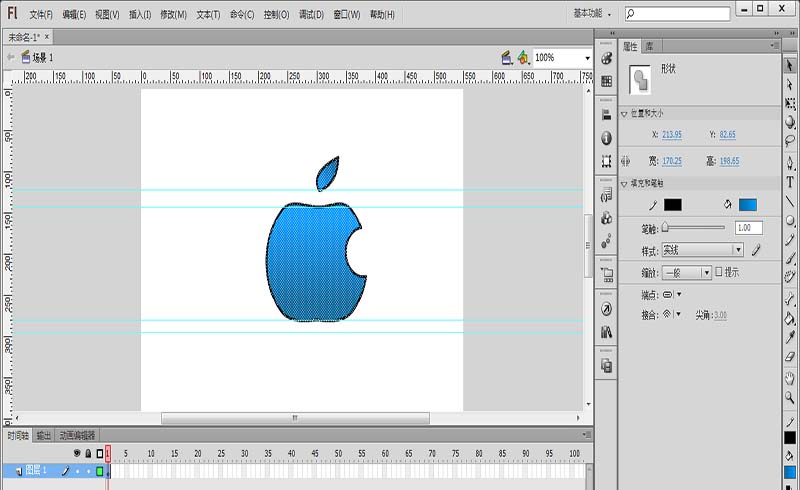Toggle lock all layers padlock icon
Image resolution: width=800 pixels, height=490 pixels.
pos(88,453)
